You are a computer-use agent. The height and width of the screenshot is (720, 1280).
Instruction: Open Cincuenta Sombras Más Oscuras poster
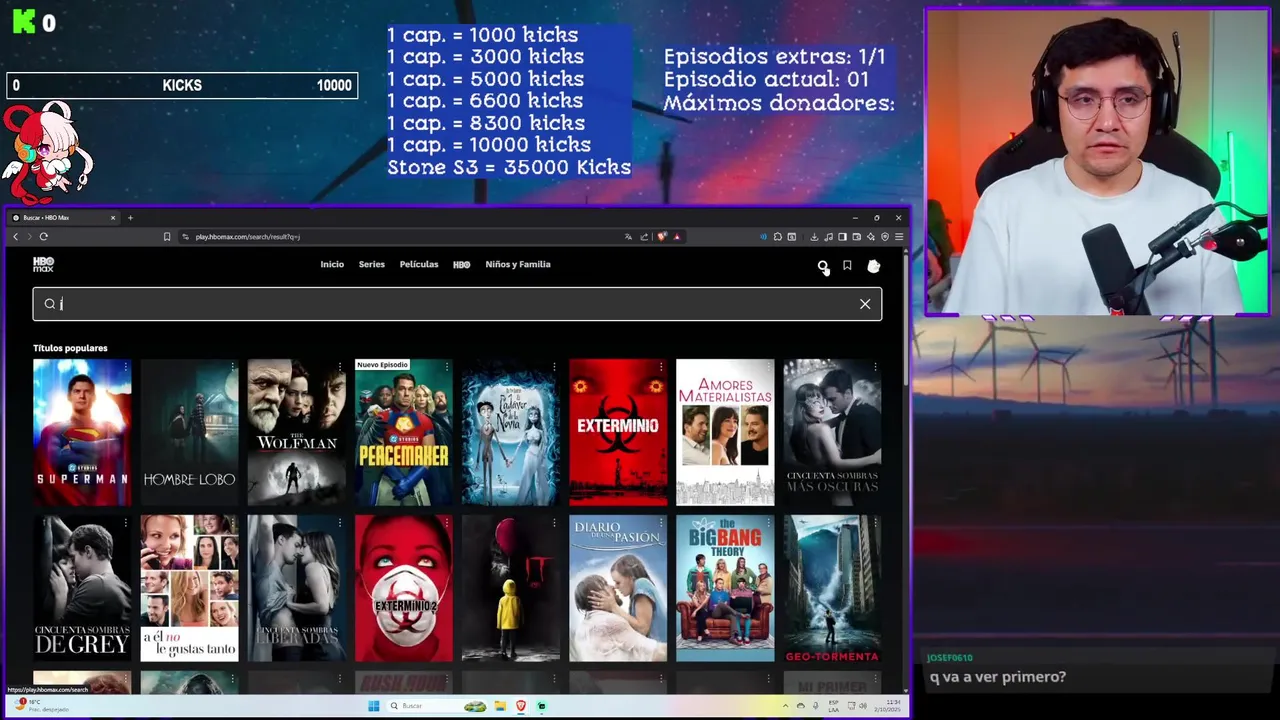click(832, 432)
